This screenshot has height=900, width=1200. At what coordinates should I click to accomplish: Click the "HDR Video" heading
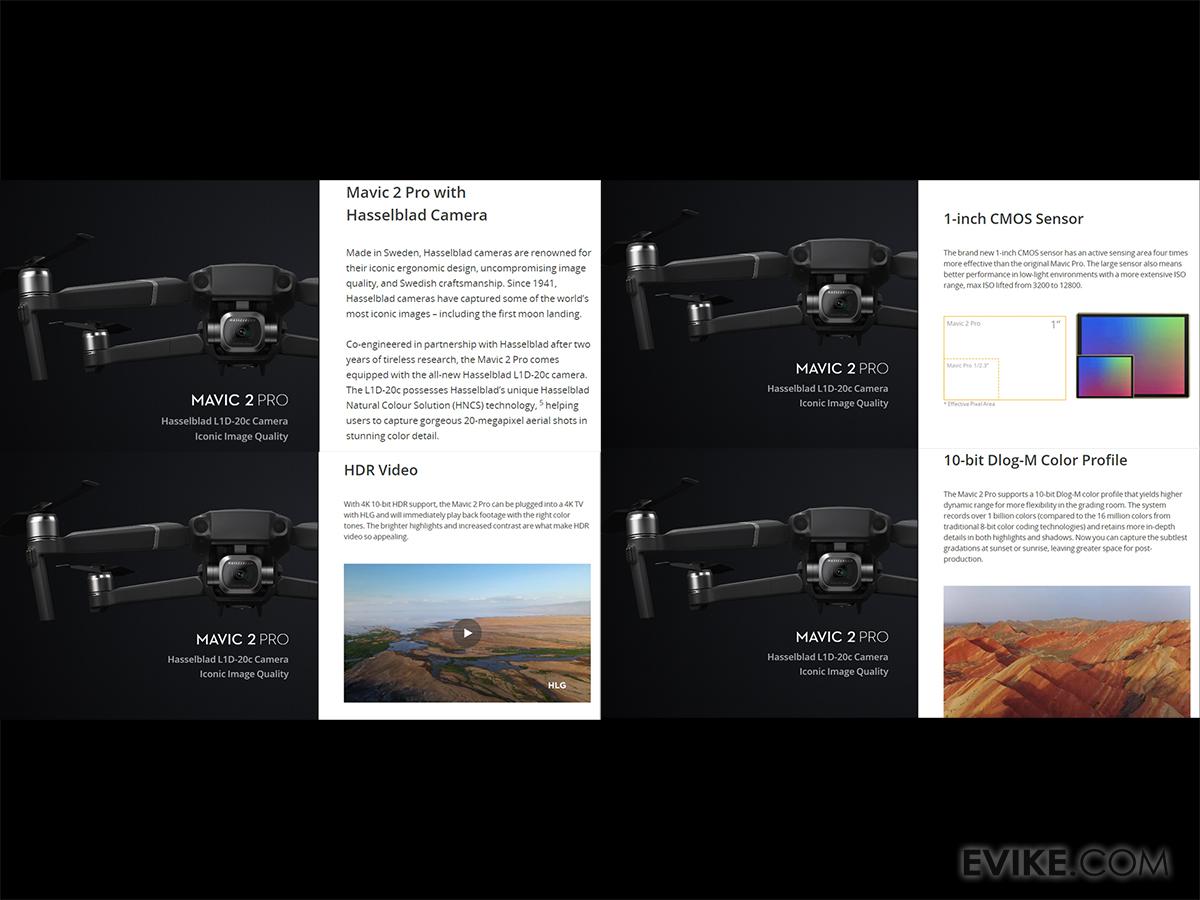click(x=381, y=470)
